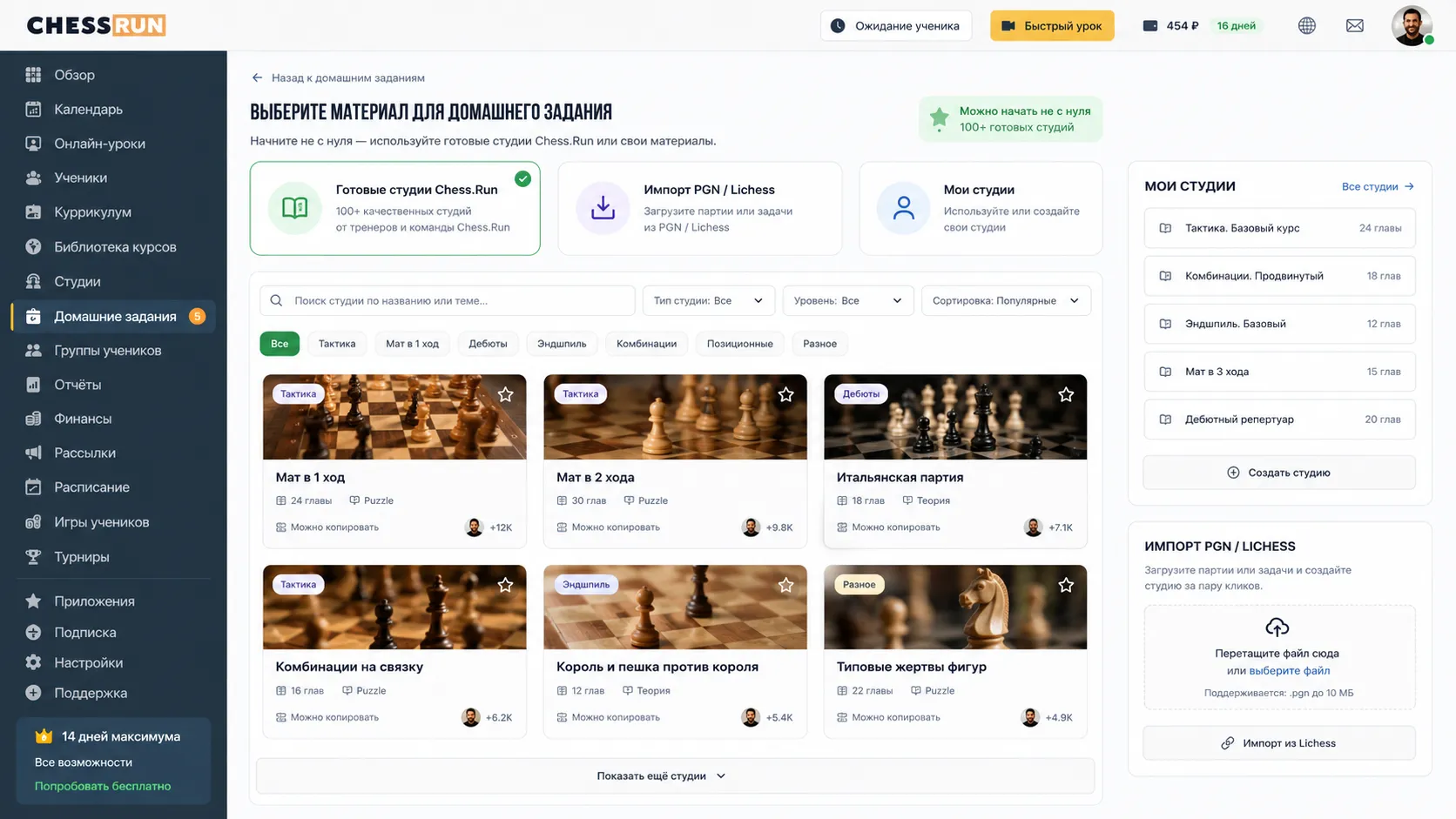Screen dimensions: 1456x819
Task: Open the language globe icon
Action: point(1306,25)
